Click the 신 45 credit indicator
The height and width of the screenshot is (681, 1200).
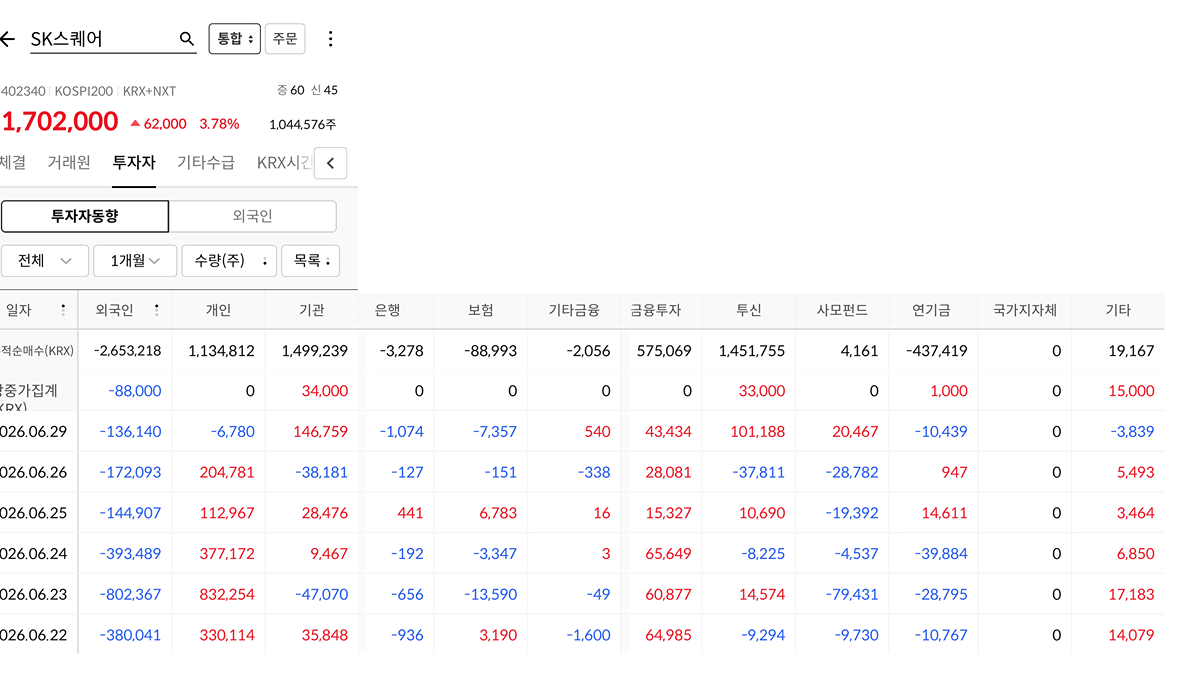(x=324, y=90)
